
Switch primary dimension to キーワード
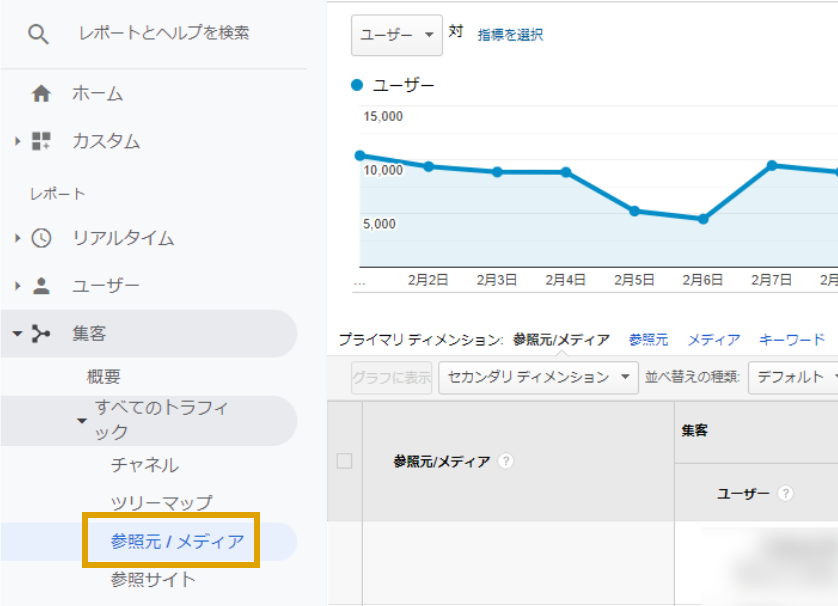pyautogui.click(x=791, y=340)
